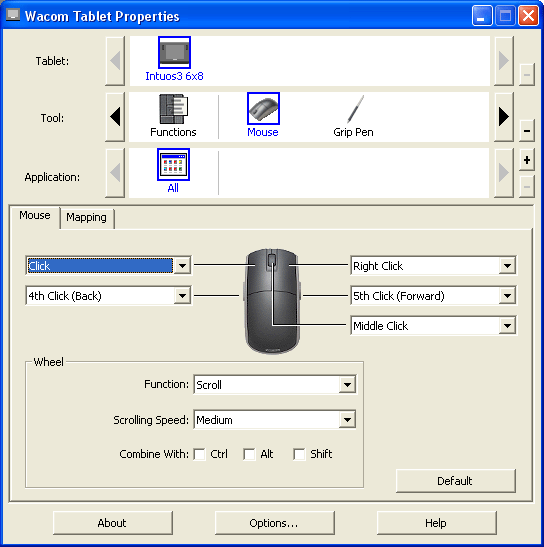Minimize the Wacom Tablet Properties window
The height and width of the screenshot is (547, 544).
coord(482,16)
